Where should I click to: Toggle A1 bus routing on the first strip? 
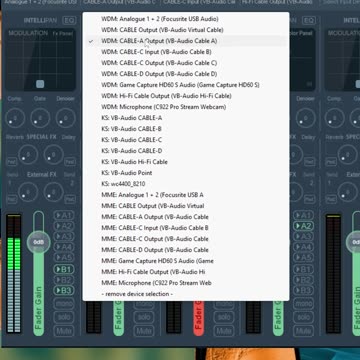64,216
